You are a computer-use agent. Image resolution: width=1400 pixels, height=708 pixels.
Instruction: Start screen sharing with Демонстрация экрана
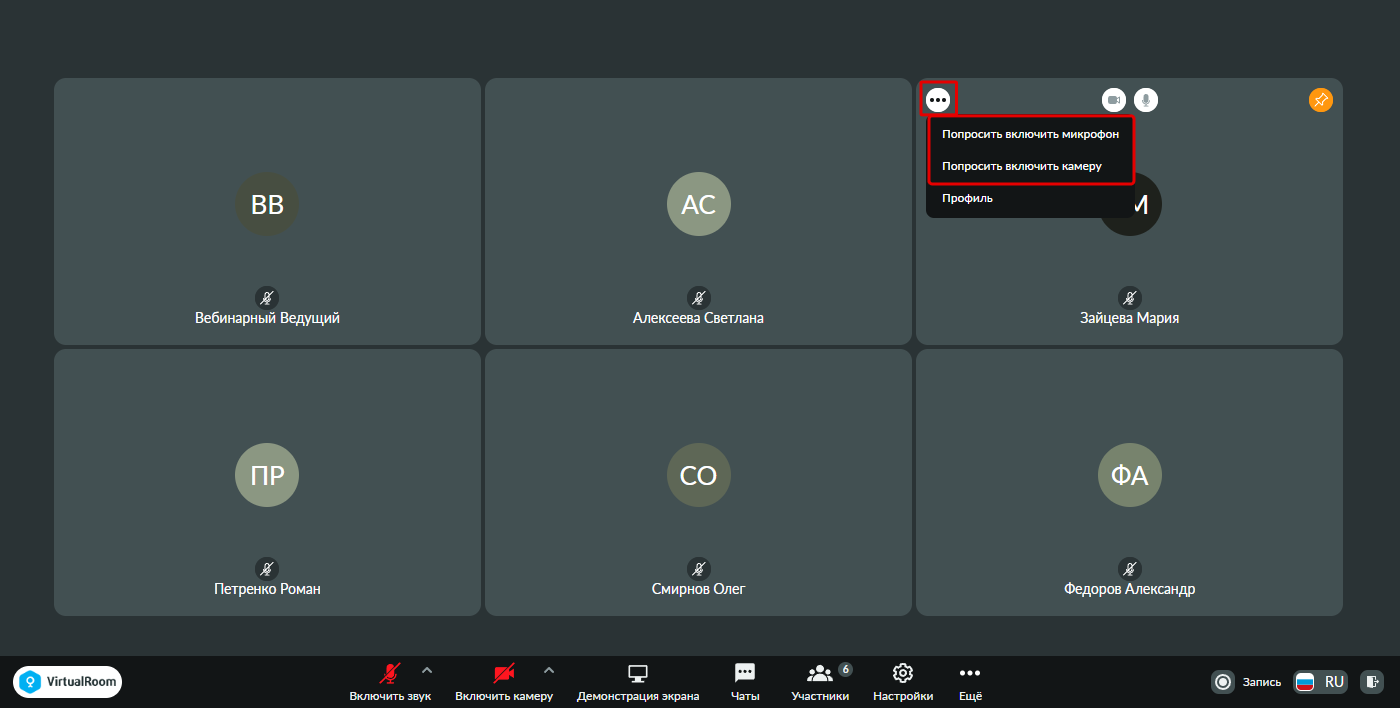pos(638,682)
